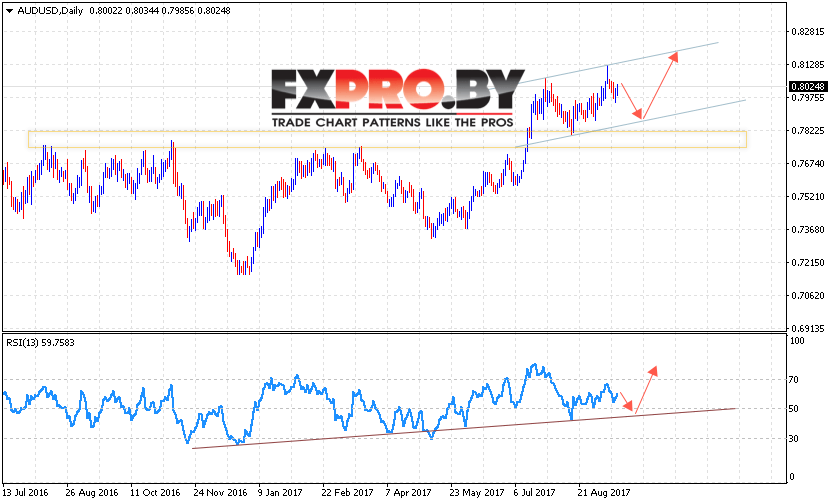
Task: Select the 0.73680 price axis label
Action: pos(808,230)
